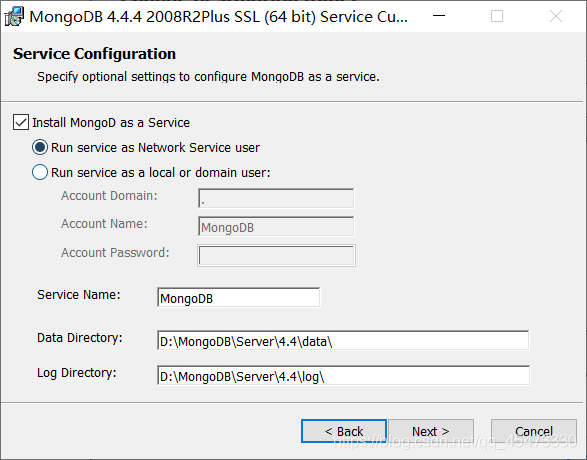Viewport: 587px width, 460px height.
Task: Go back using the Back button
Action: (344, 431)
